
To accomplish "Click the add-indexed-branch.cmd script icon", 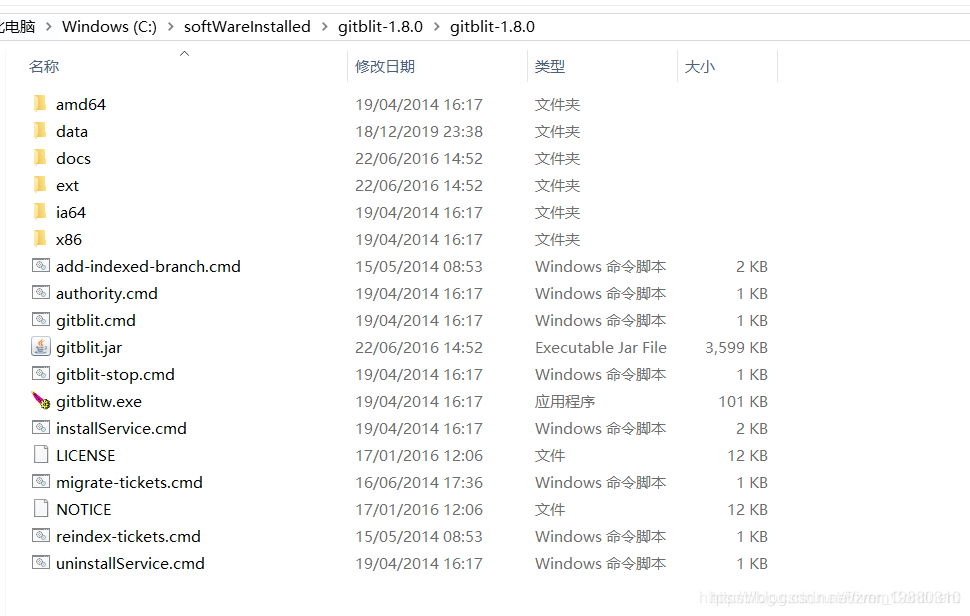I will 41,266.
